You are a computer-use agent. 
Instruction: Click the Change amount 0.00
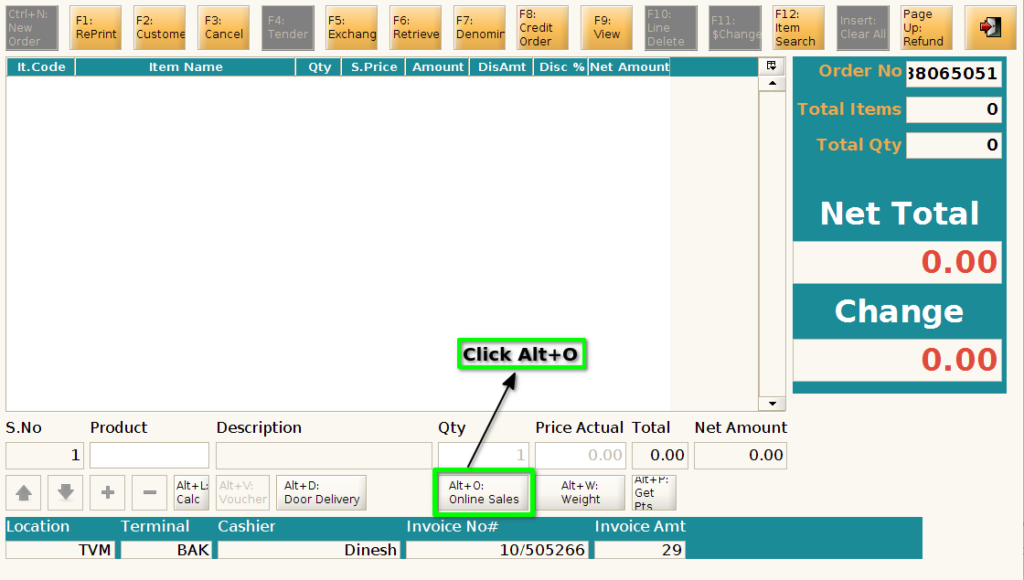897,360
